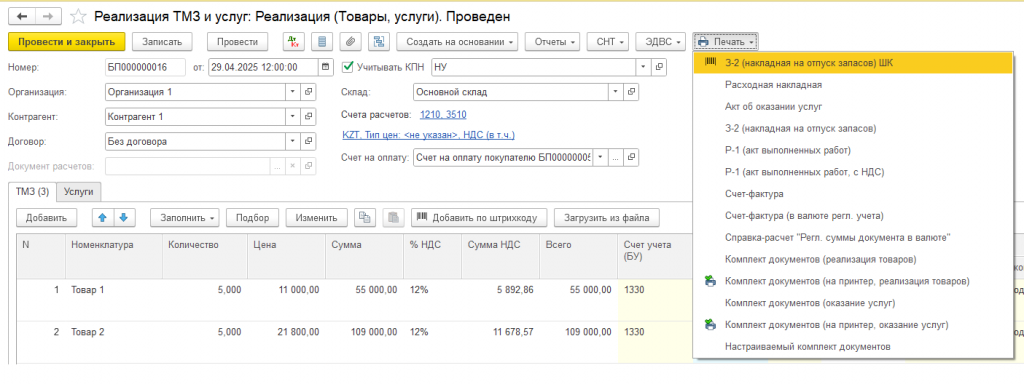The image size is (1024, 384).
Task: Click the Изменить button
Action: click(x=316, y=217)
